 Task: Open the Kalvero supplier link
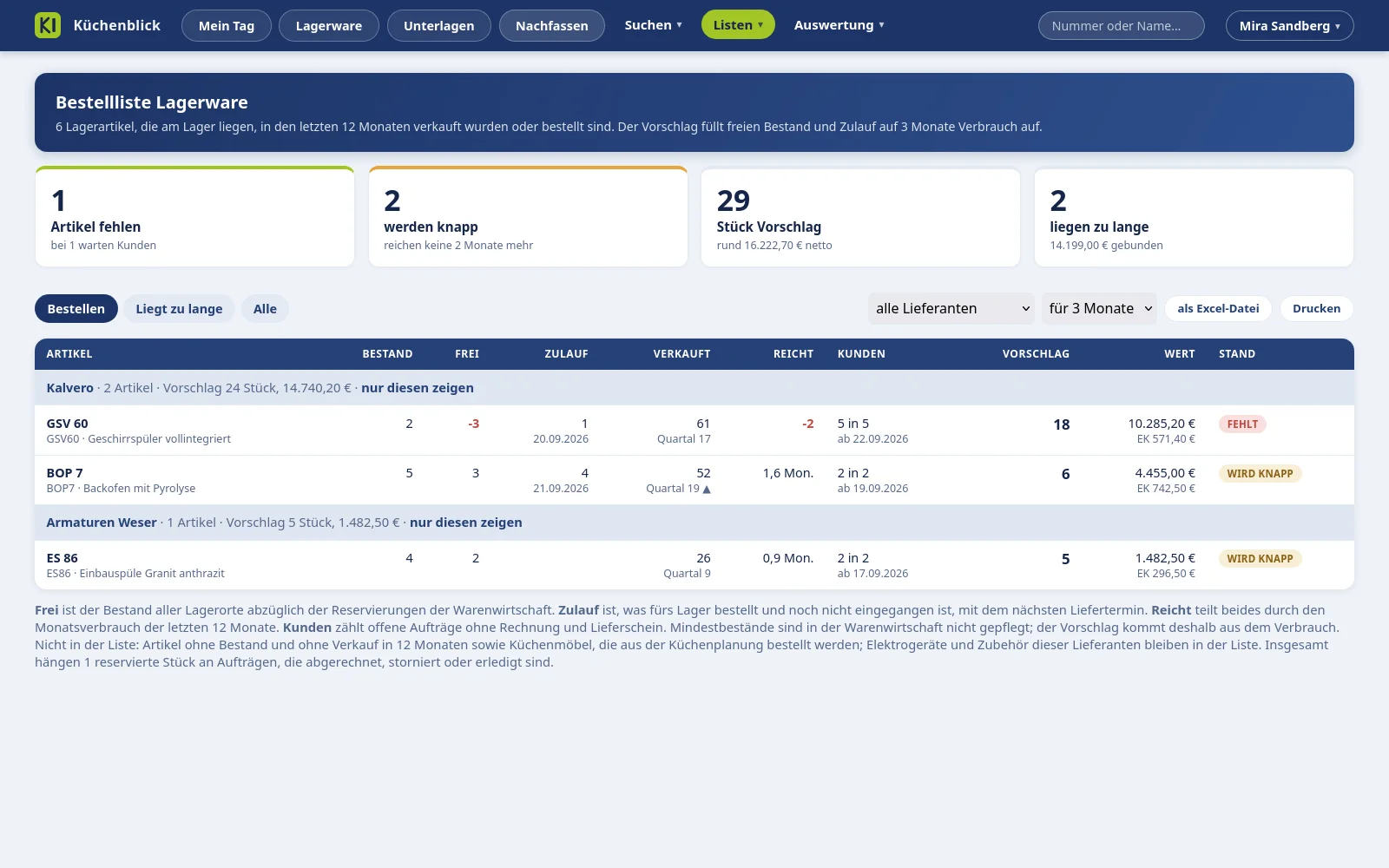70,388
